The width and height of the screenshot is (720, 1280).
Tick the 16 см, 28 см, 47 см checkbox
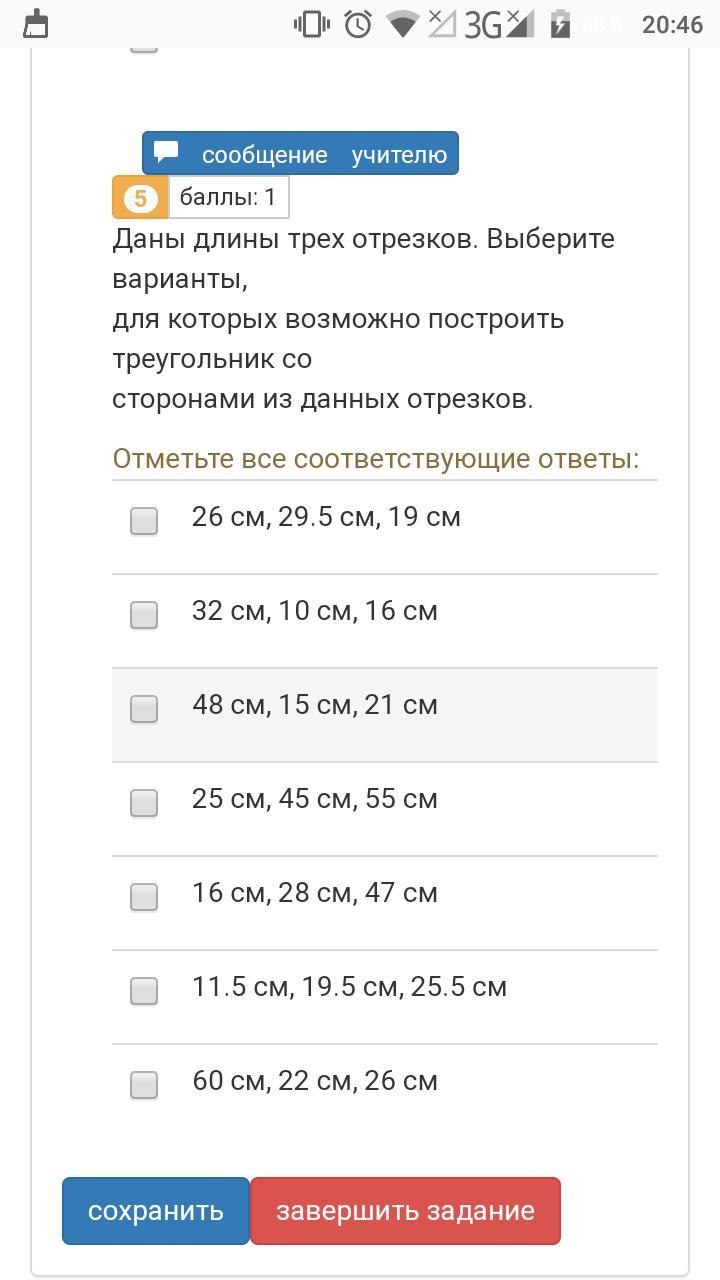144,896
